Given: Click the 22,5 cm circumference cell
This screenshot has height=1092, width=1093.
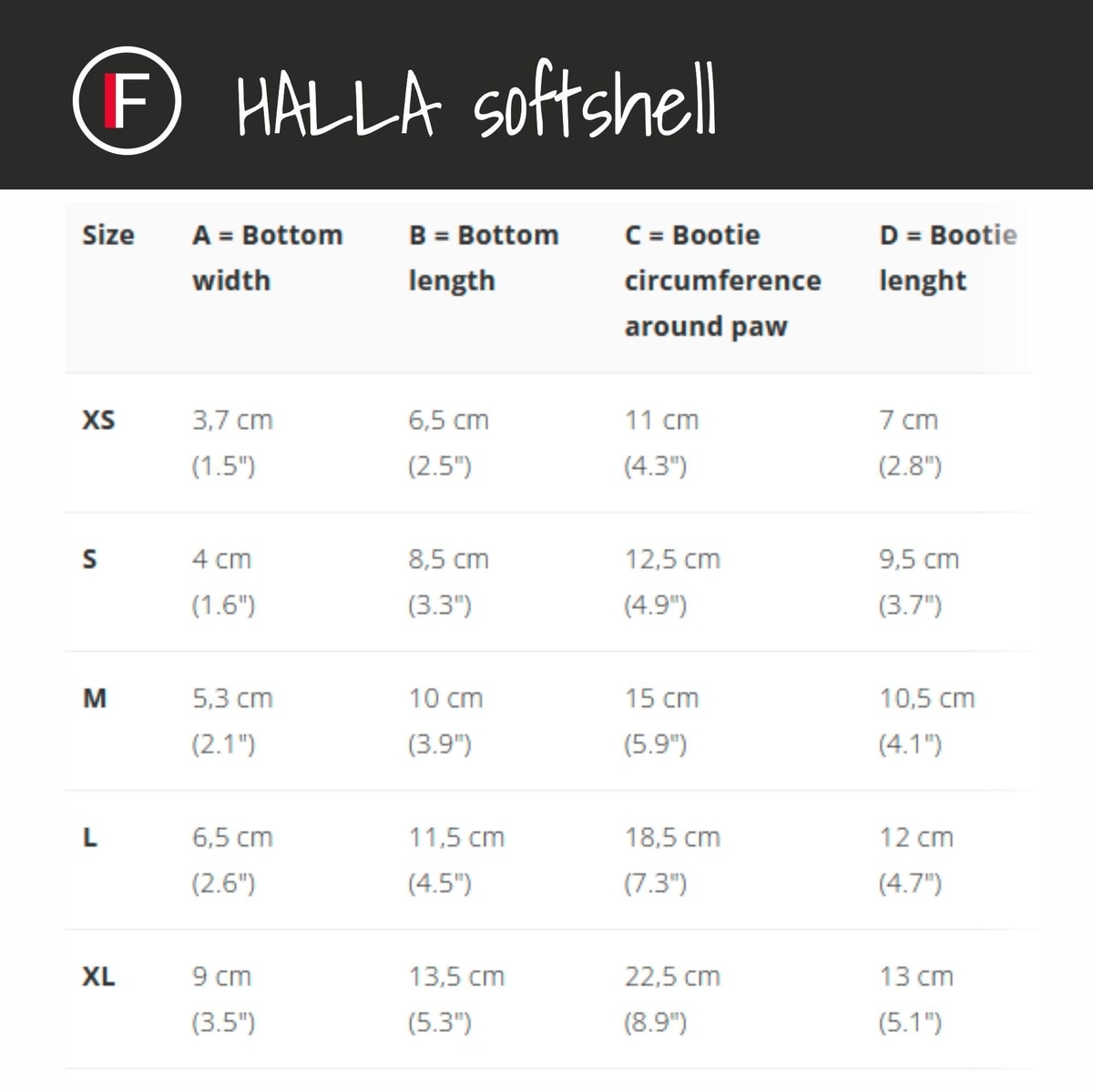Looking at the screenshot, I should tap(672, 977).
